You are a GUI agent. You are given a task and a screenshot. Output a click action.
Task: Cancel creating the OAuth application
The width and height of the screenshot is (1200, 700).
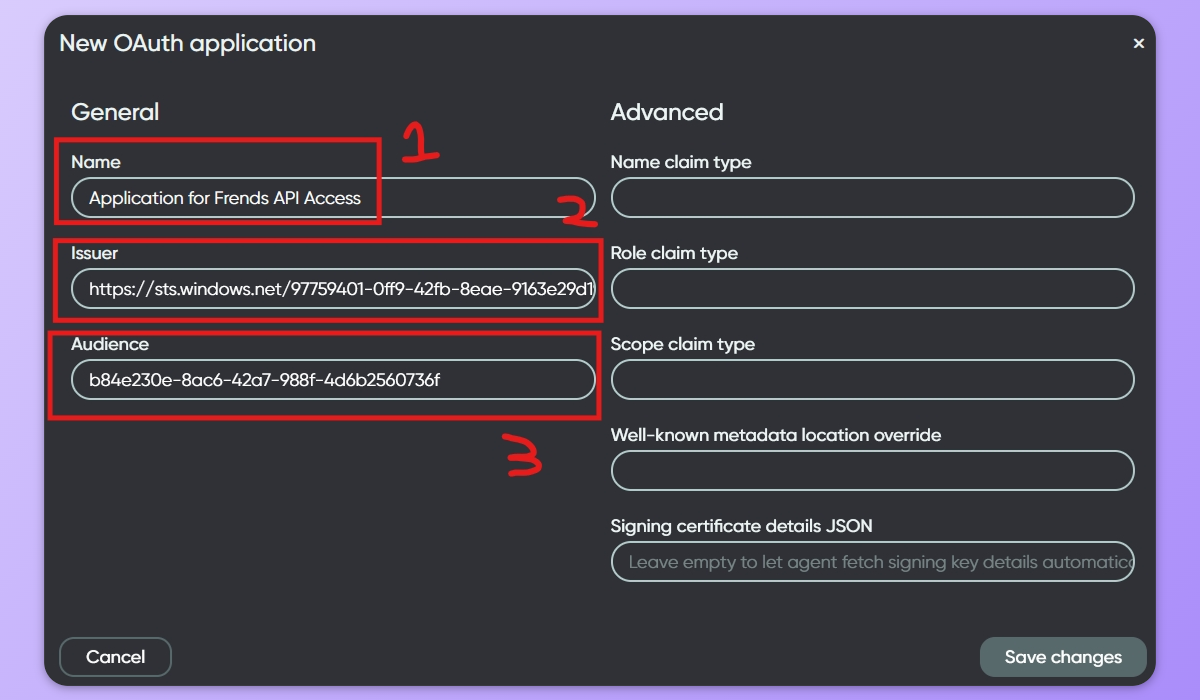116,657
